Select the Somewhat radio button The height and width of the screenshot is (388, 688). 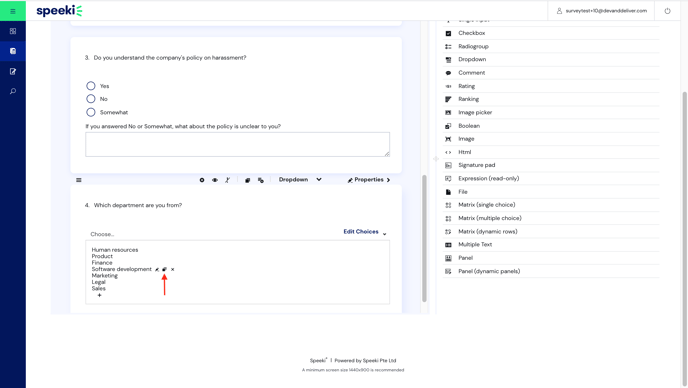coord(91,112)
